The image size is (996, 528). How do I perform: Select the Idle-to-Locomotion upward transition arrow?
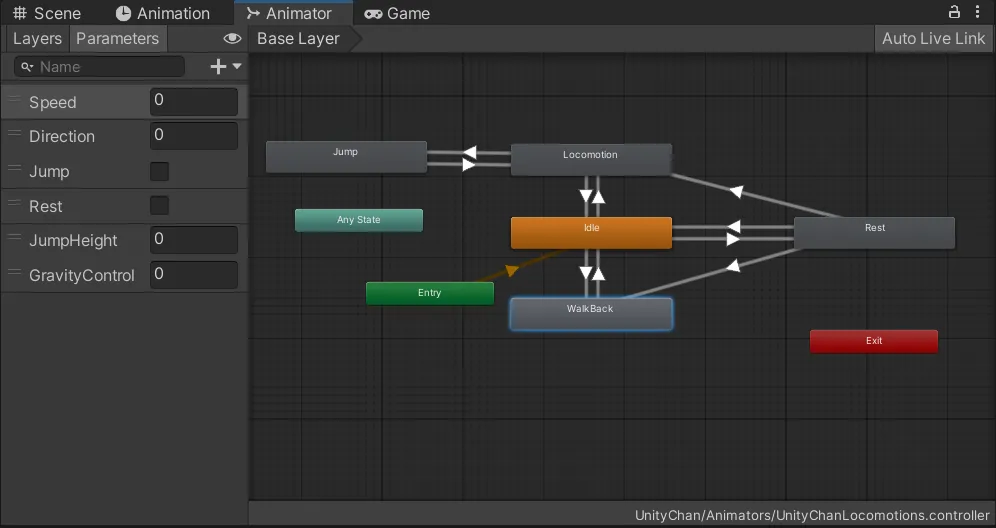(x=598, y=196)
